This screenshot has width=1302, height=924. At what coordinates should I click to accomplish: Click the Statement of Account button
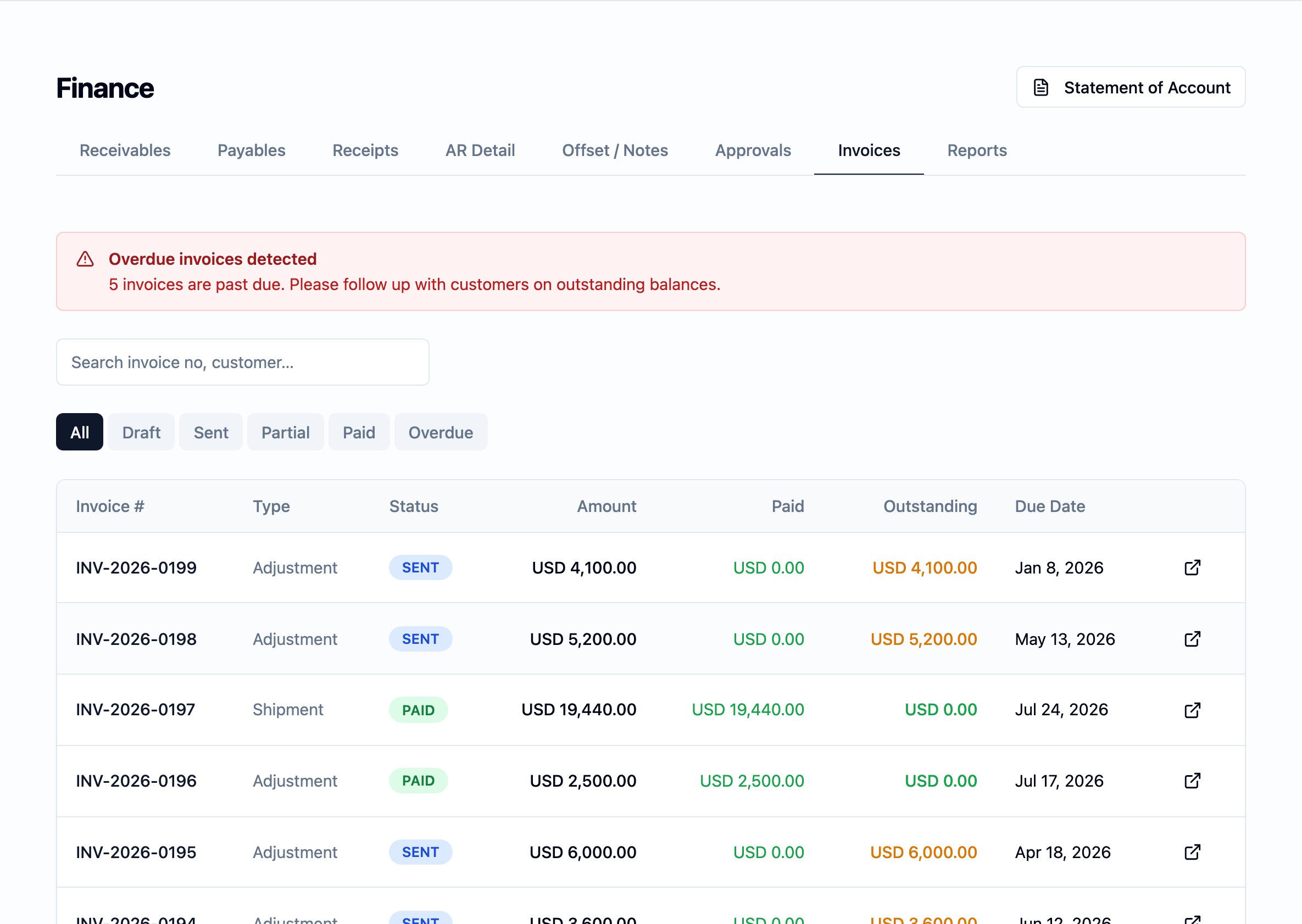pyautogui.click(x=1131, y=87)
